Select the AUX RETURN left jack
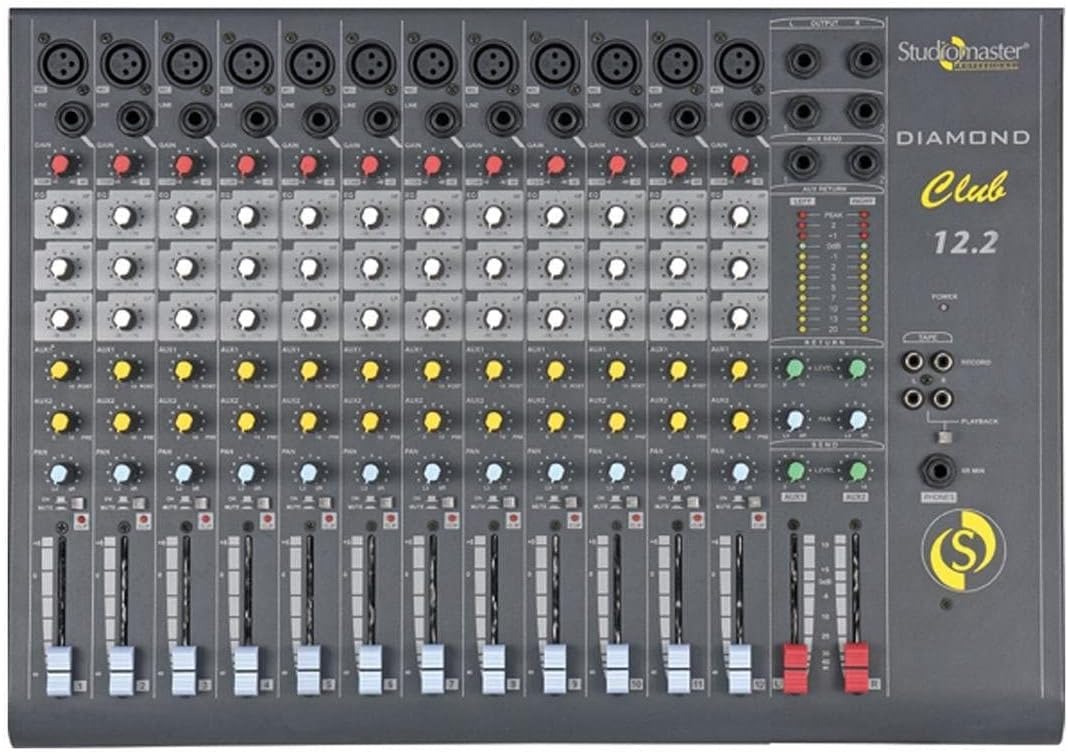This screenshot has height=754, width=1068. click(x=802, y=160)
